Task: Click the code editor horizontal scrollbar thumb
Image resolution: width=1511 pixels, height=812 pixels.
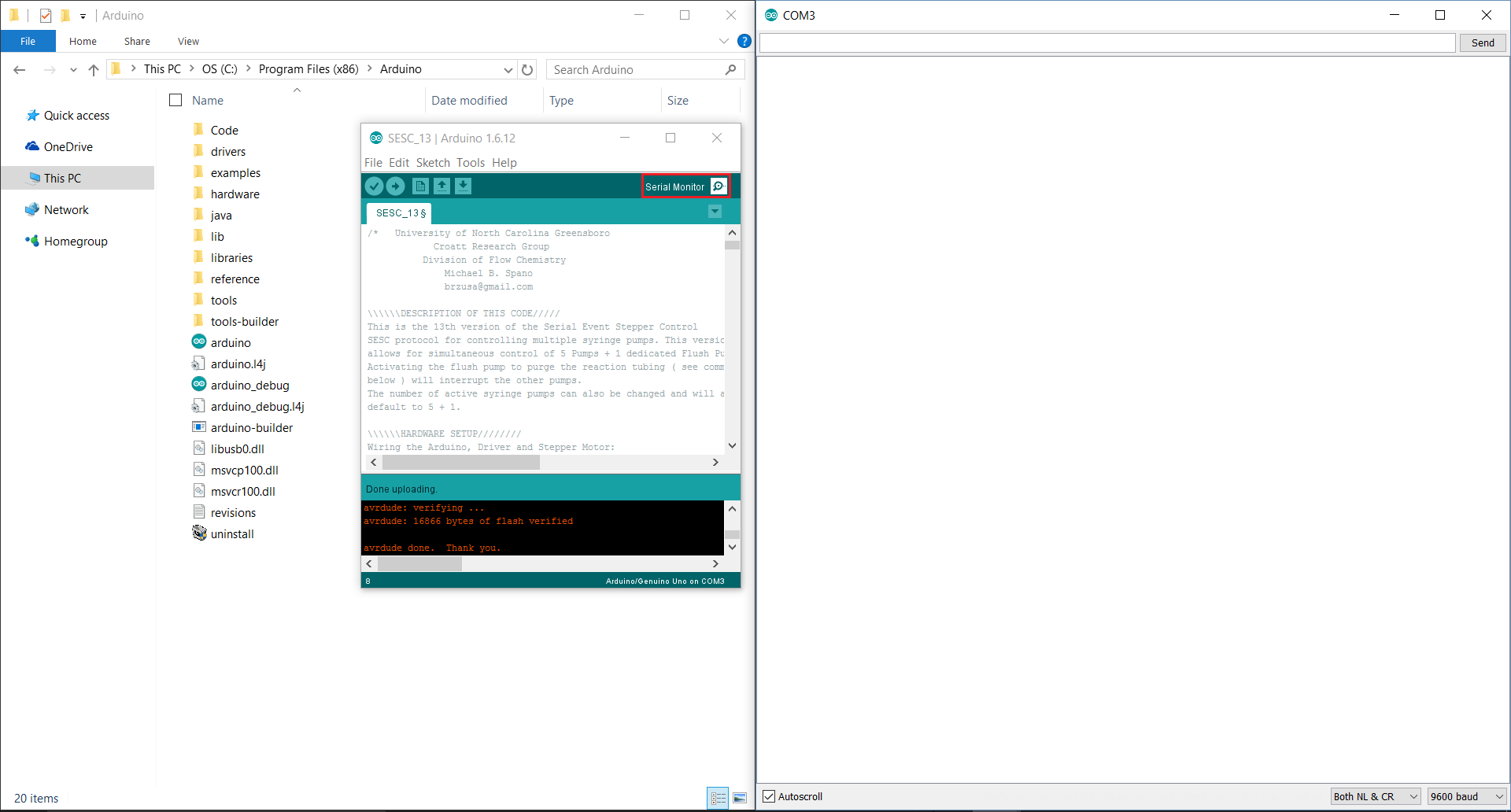Action: [460, 463]
